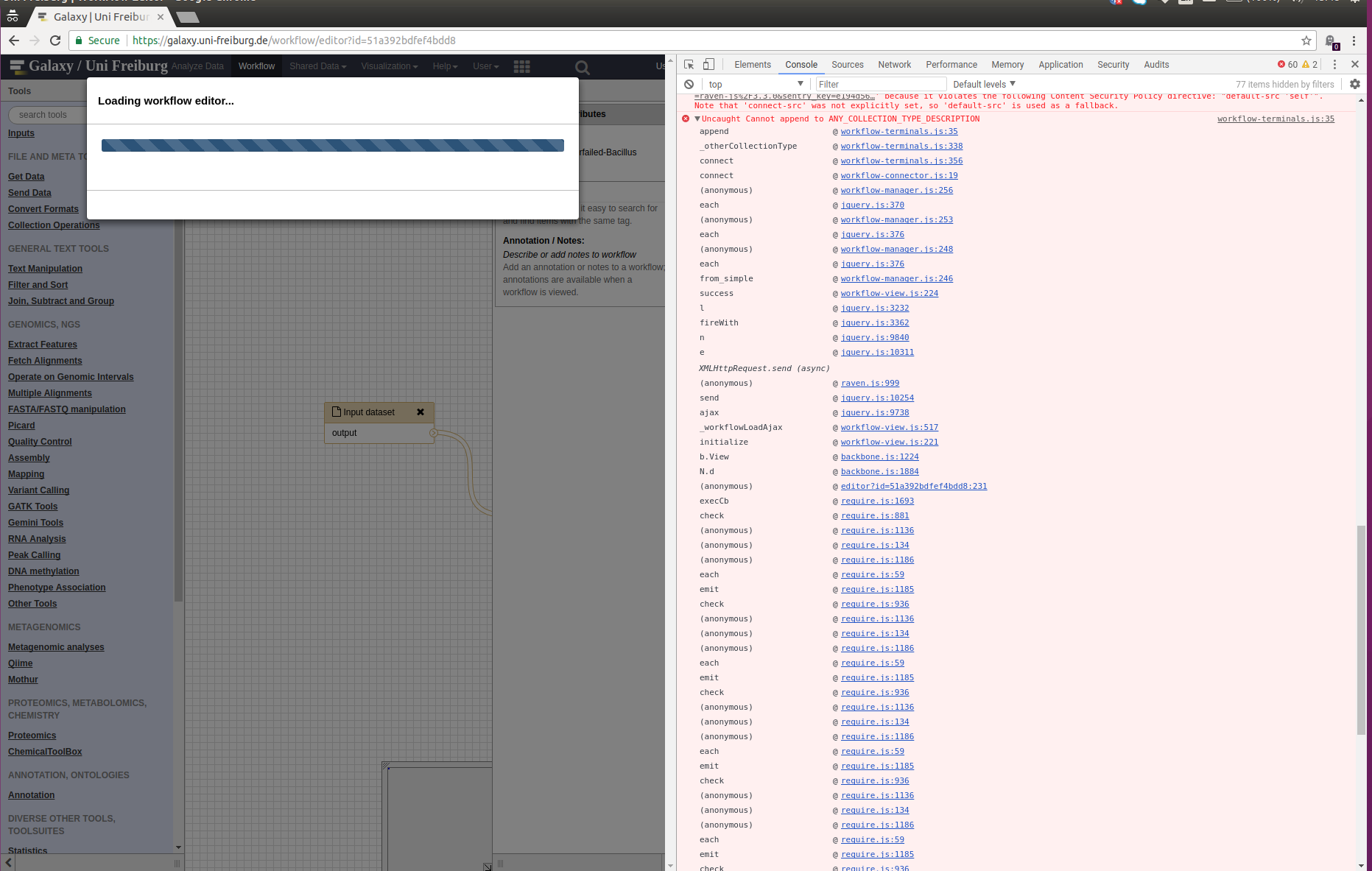Bookmark this page with the star icon
The image size is (1372, 871).
pos(1306,40)
